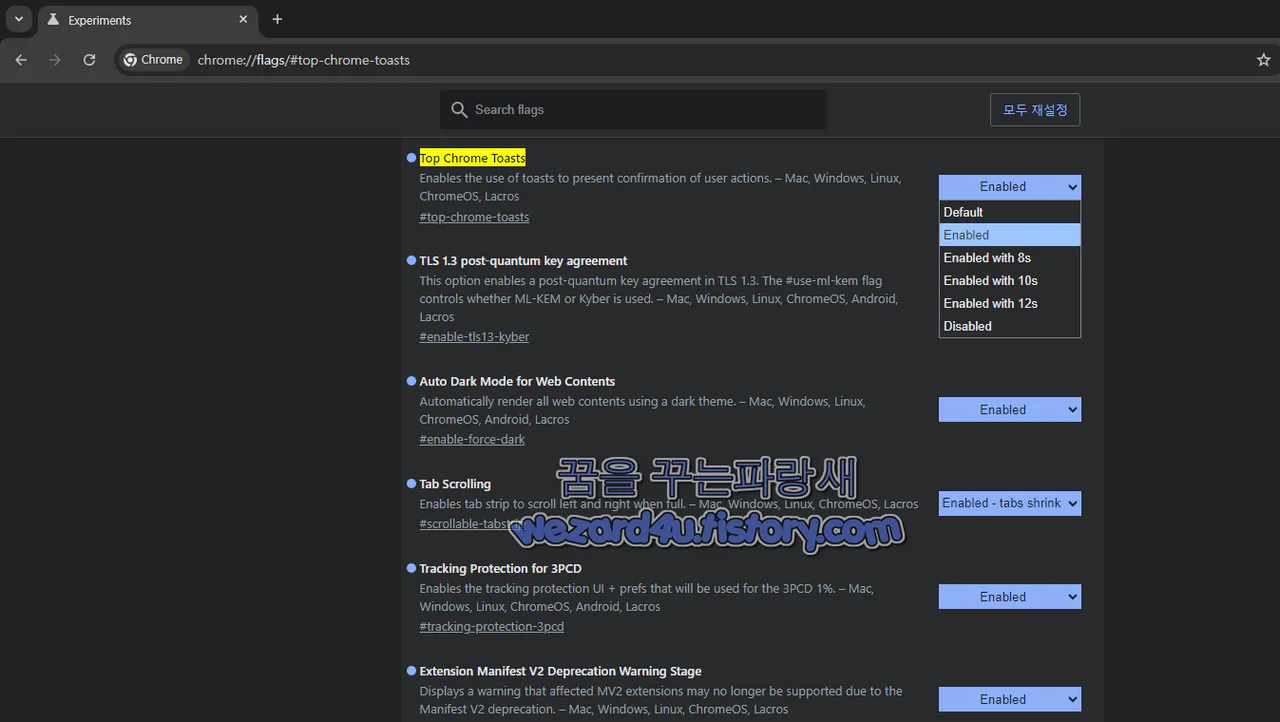Open Auto Dark Mode Enabled dropdown
Viewport: 1280px width, 722px height.
coord(1010,410)
